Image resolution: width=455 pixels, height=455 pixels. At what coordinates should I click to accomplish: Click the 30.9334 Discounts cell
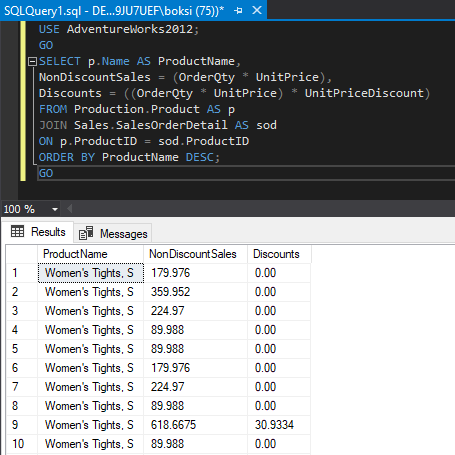(x=279, y=425)
